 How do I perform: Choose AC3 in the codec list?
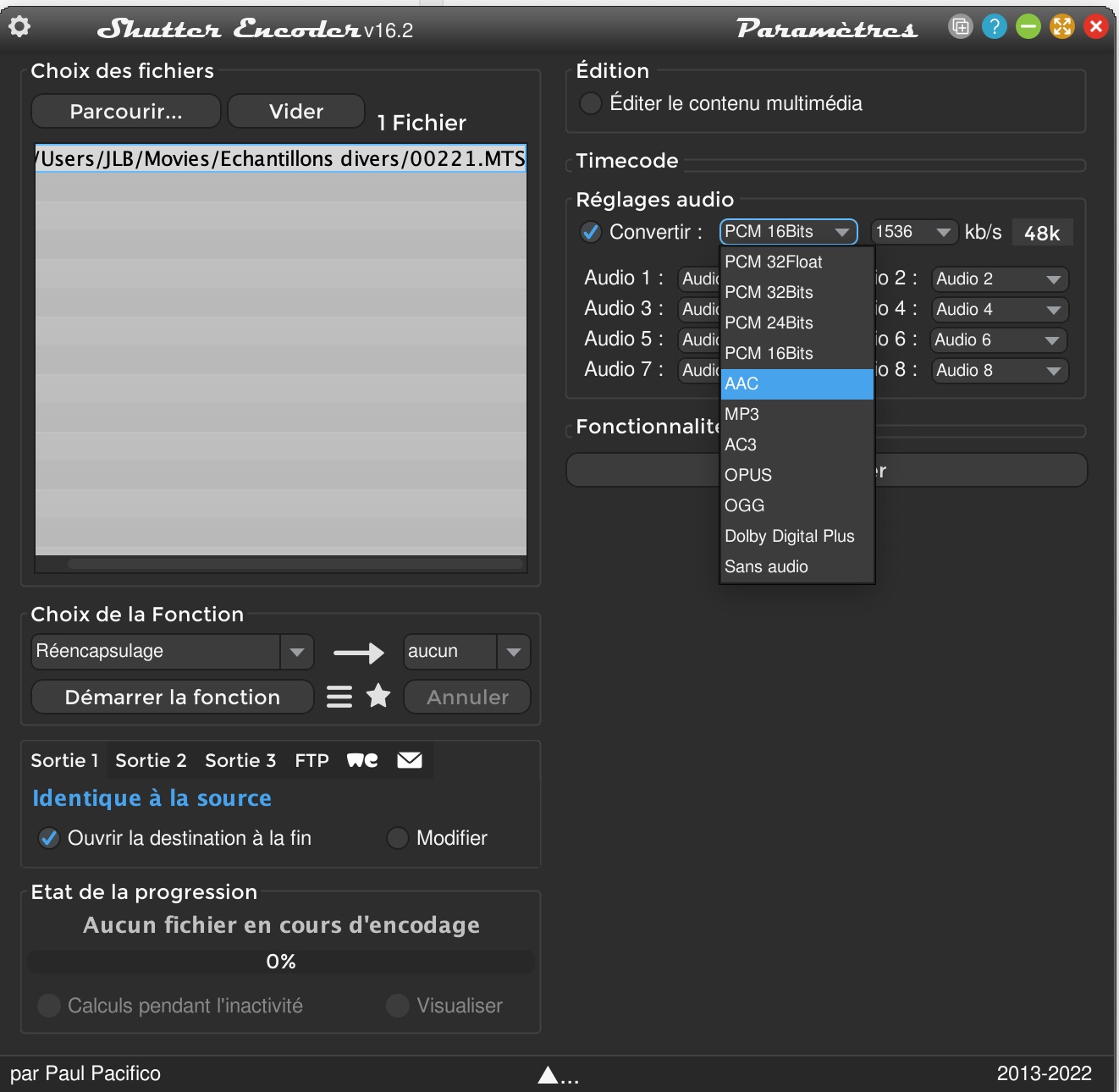(x=797, y=445)
